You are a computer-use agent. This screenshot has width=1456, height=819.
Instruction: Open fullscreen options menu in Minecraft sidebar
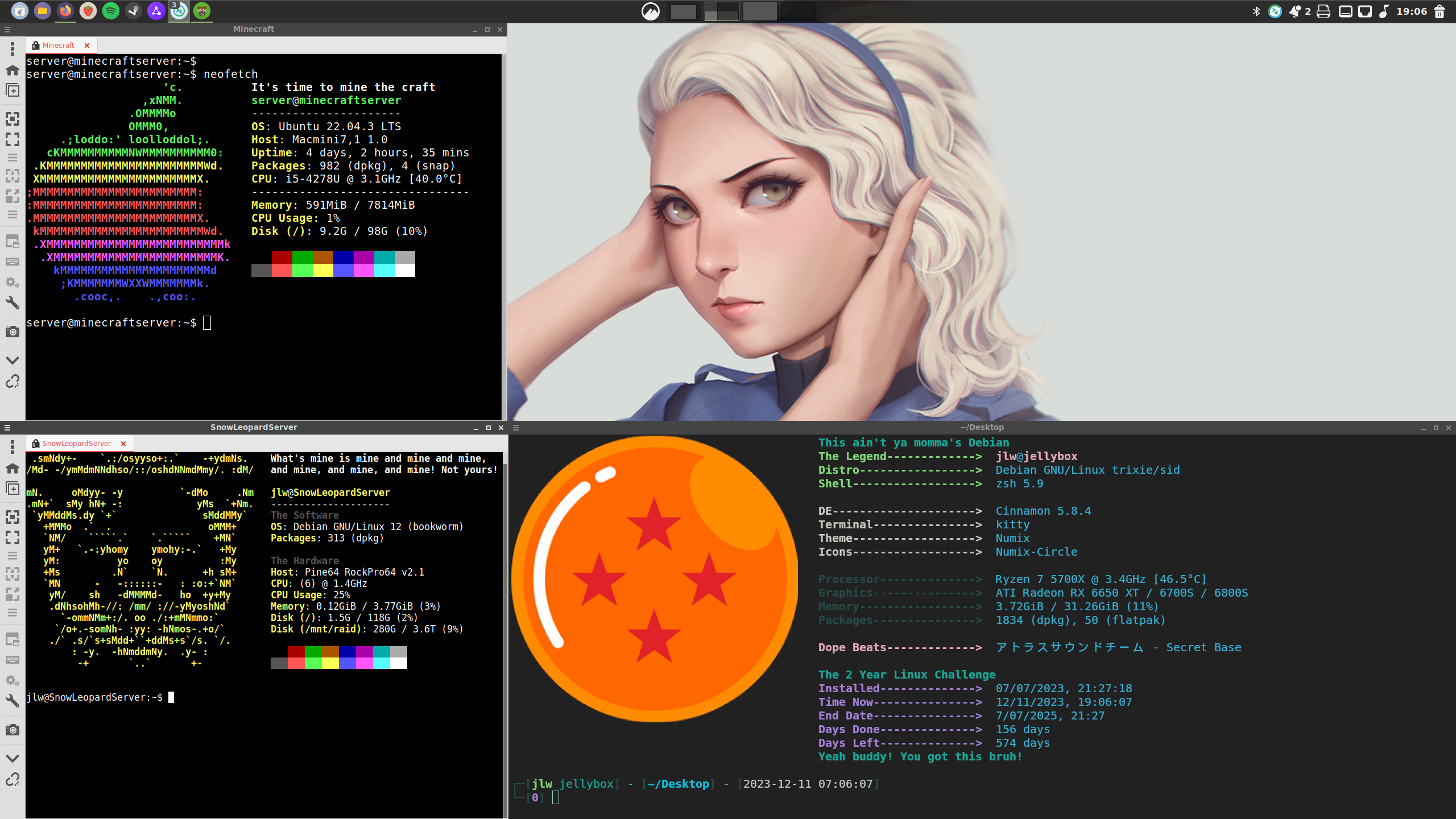coord(13,158)
